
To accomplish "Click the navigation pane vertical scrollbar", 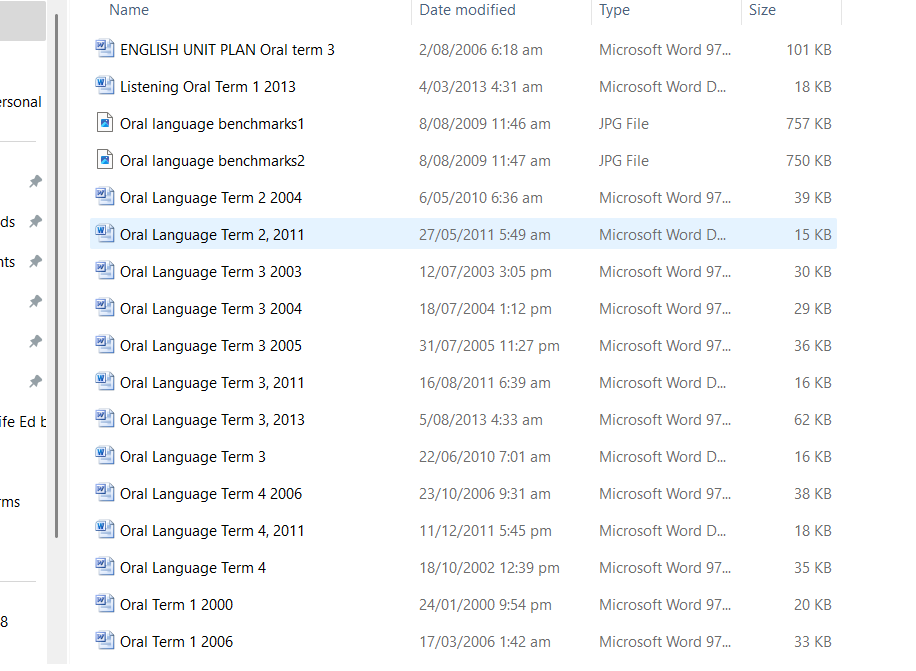I will point(57,276).
